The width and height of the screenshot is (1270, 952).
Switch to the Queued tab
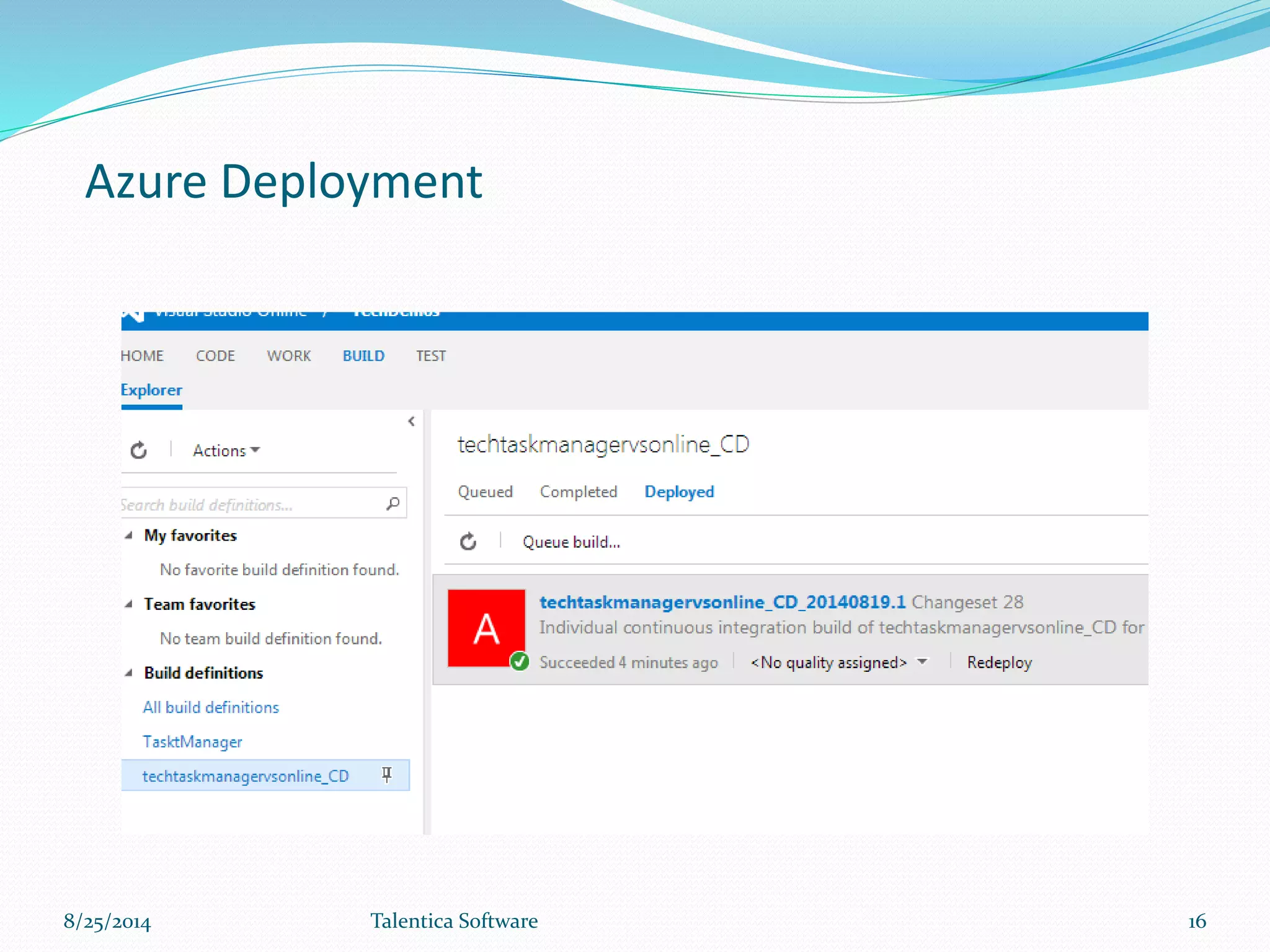(486, 492)
